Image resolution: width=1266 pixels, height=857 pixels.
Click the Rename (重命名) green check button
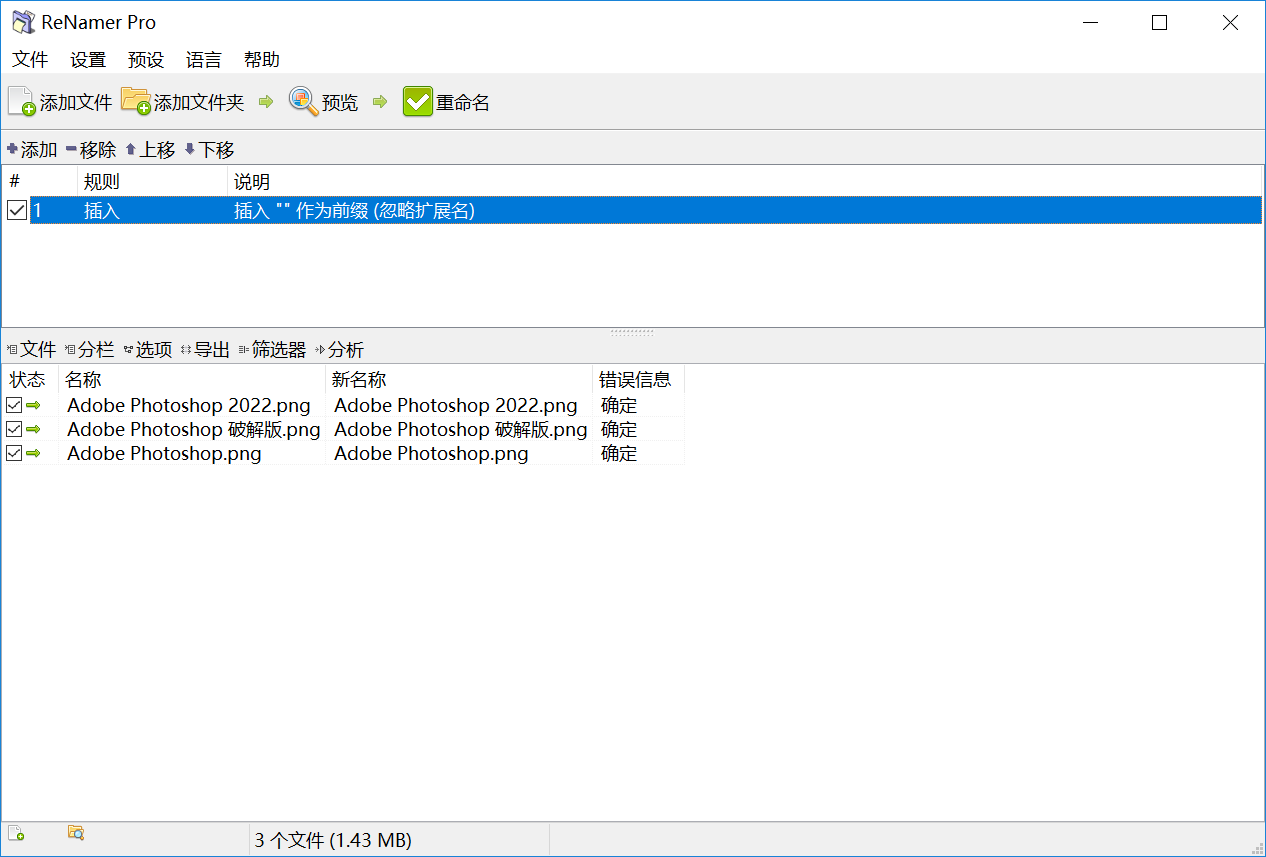(447, 102)
